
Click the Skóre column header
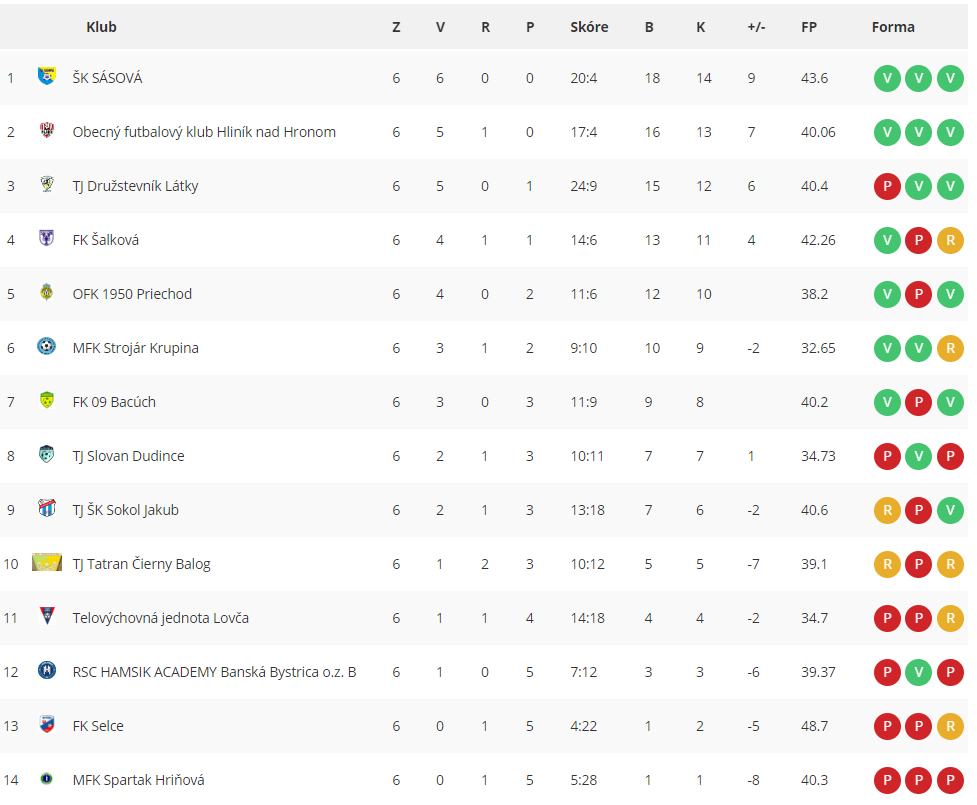[589, 27]
